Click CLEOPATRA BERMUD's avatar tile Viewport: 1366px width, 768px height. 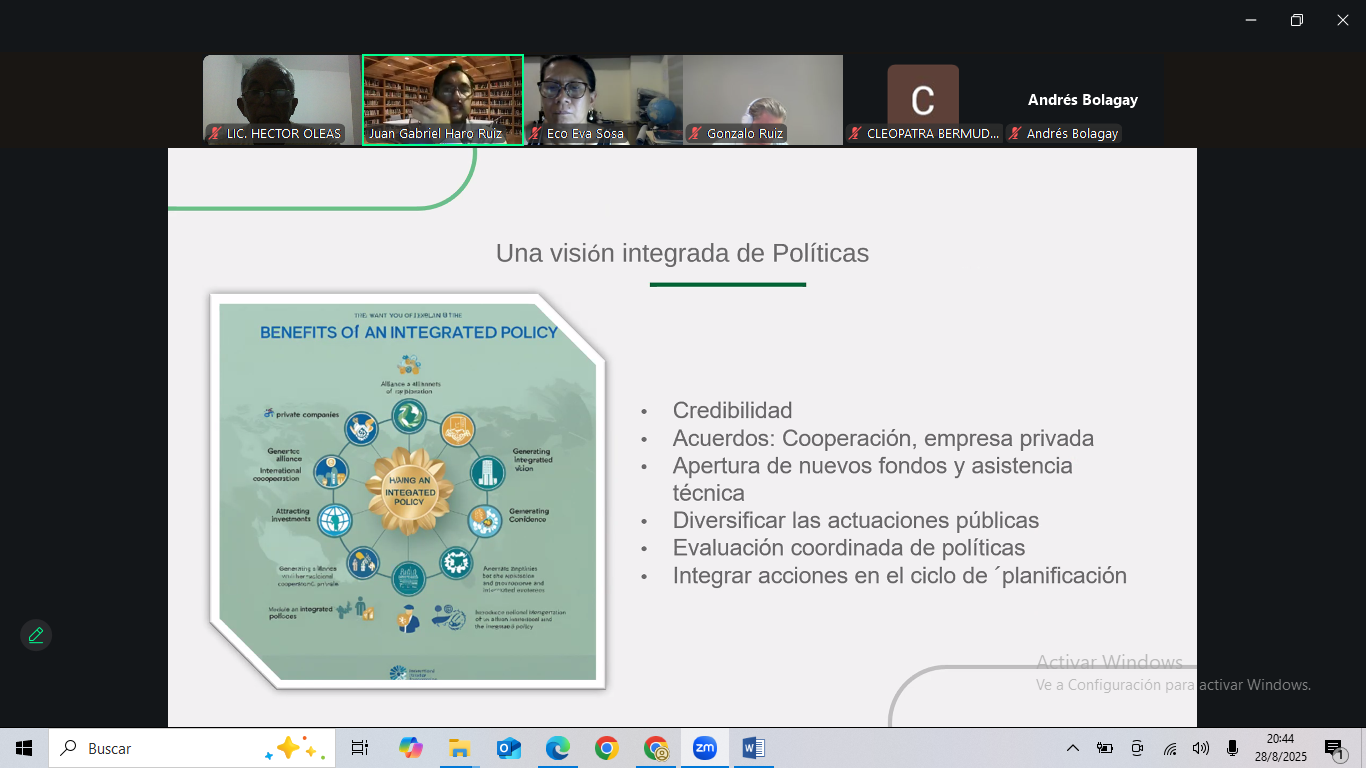922,99
